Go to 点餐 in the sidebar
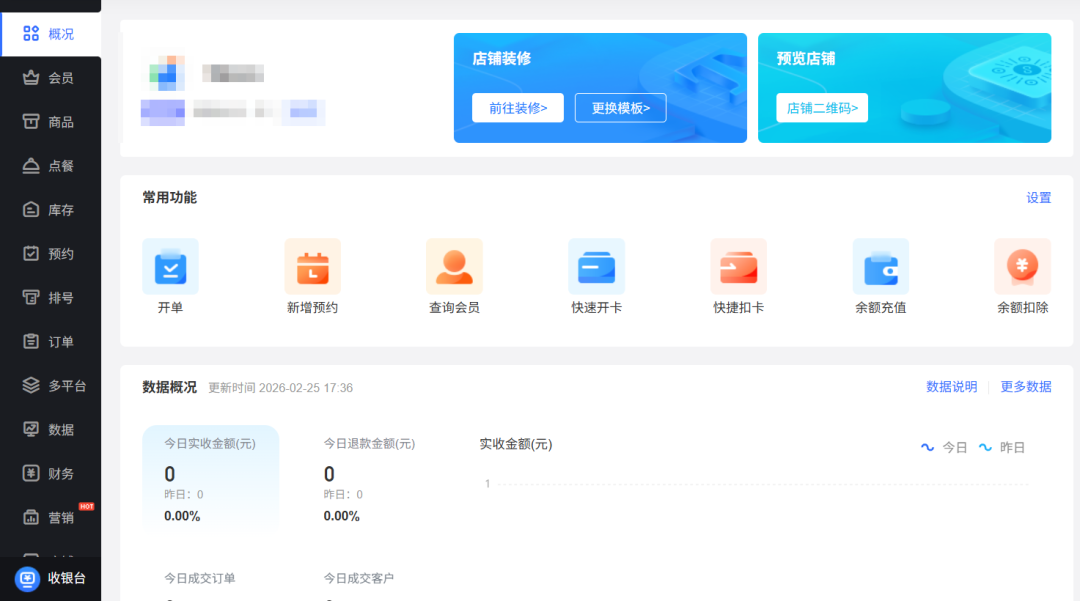The width and height of the screenshot is (1080, 601). pyautogui.click(x=50, y=166)
